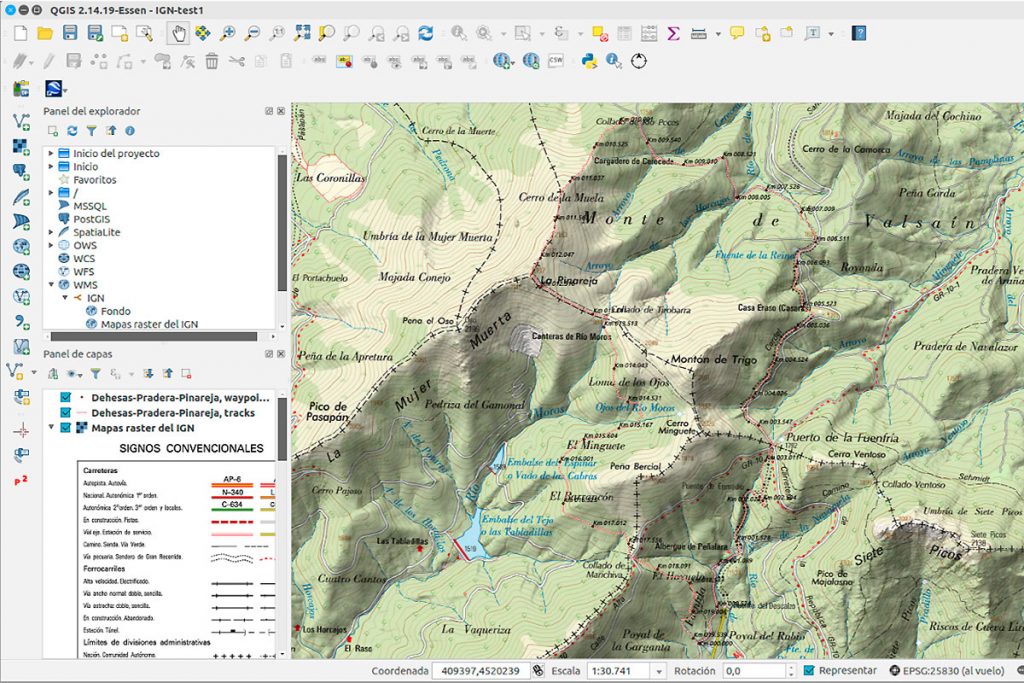
Task: Click PostGIS in the explorer panel
Action: [91, 219]
